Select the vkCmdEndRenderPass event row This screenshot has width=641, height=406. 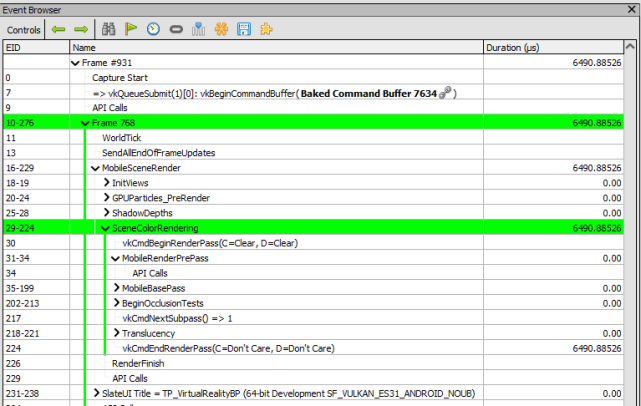tap(313, 348)
